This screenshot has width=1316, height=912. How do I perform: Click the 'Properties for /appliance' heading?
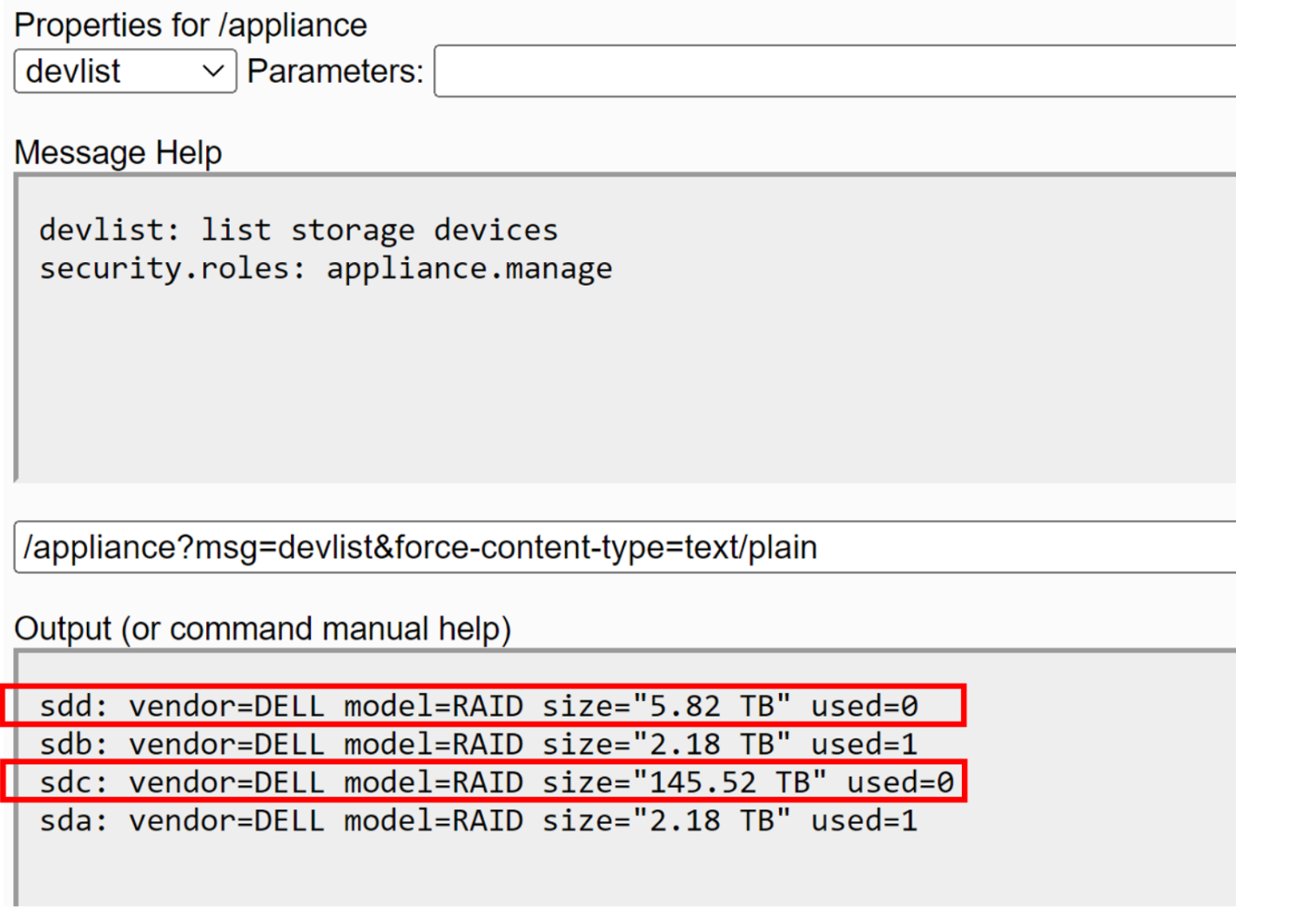point(190,26)
